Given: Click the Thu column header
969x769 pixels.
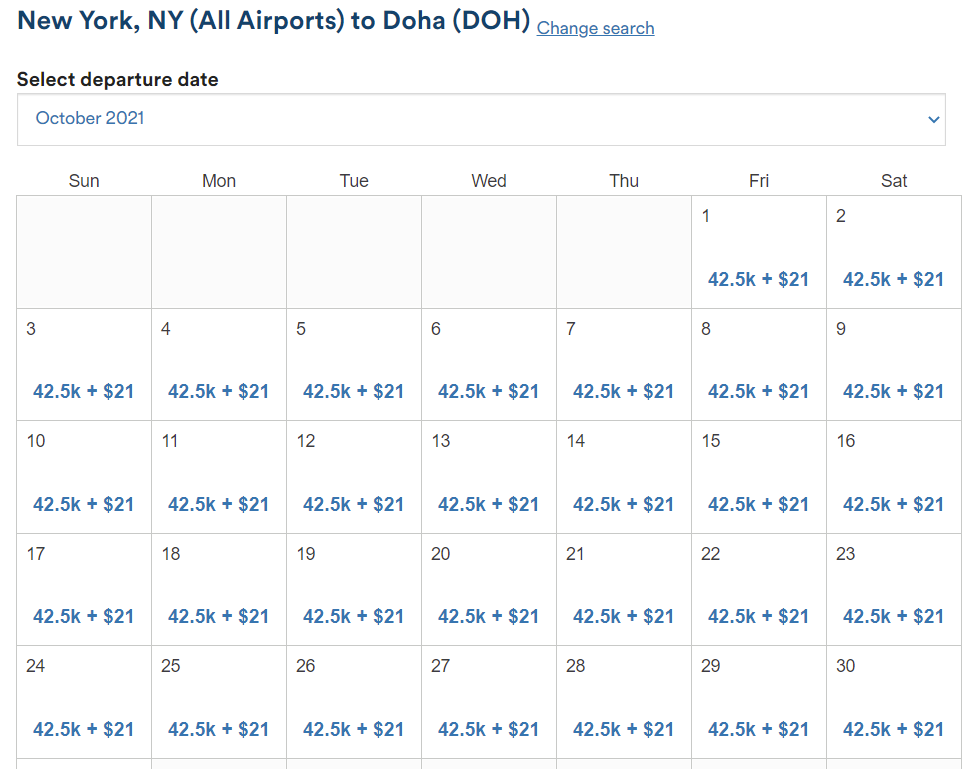Looking at the screenshot, I should (623, 180).
